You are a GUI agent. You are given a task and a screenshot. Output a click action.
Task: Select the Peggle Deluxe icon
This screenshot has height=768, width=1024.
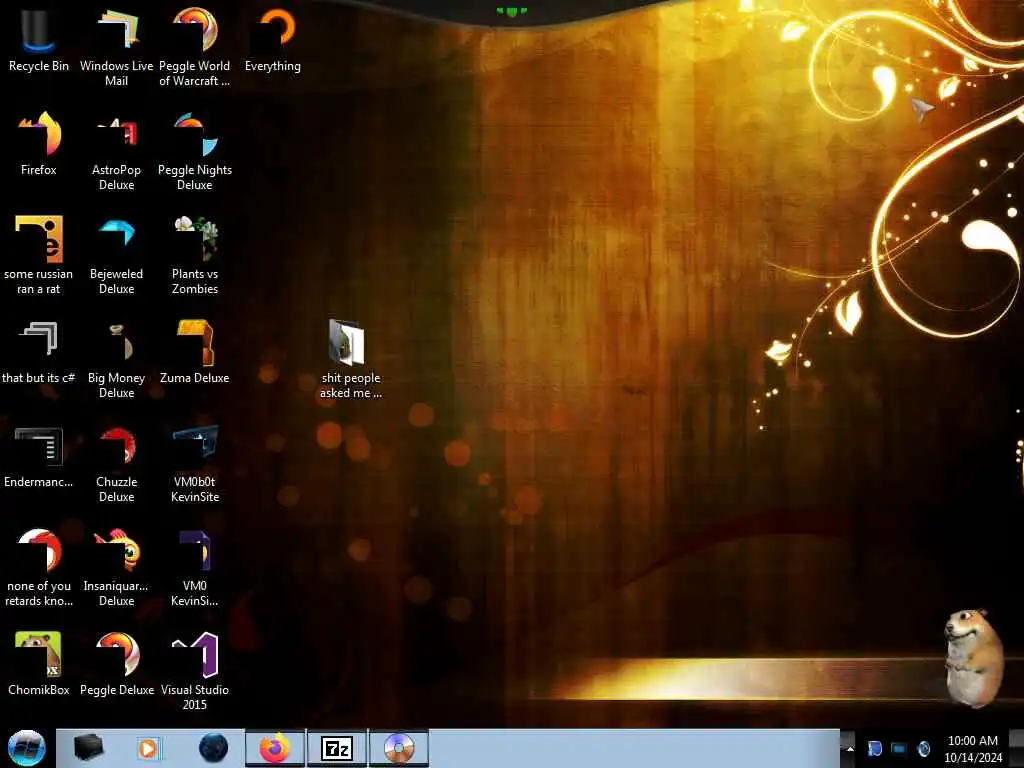tap(116, 664)
